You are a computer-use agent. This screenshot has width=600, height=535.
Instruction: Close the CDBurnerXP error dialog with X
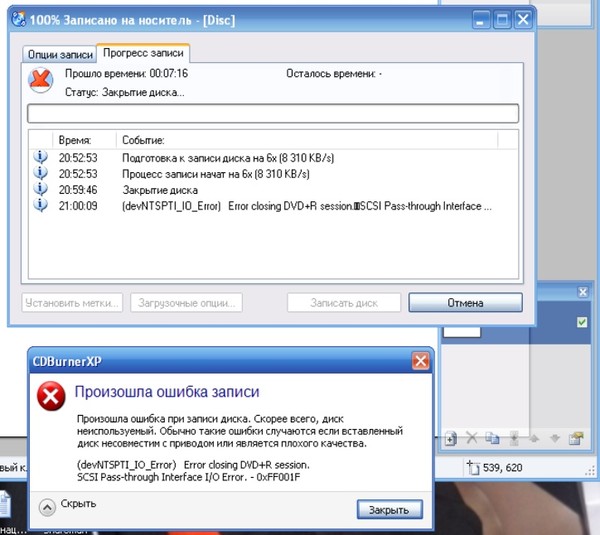click(x=421, y=361)
